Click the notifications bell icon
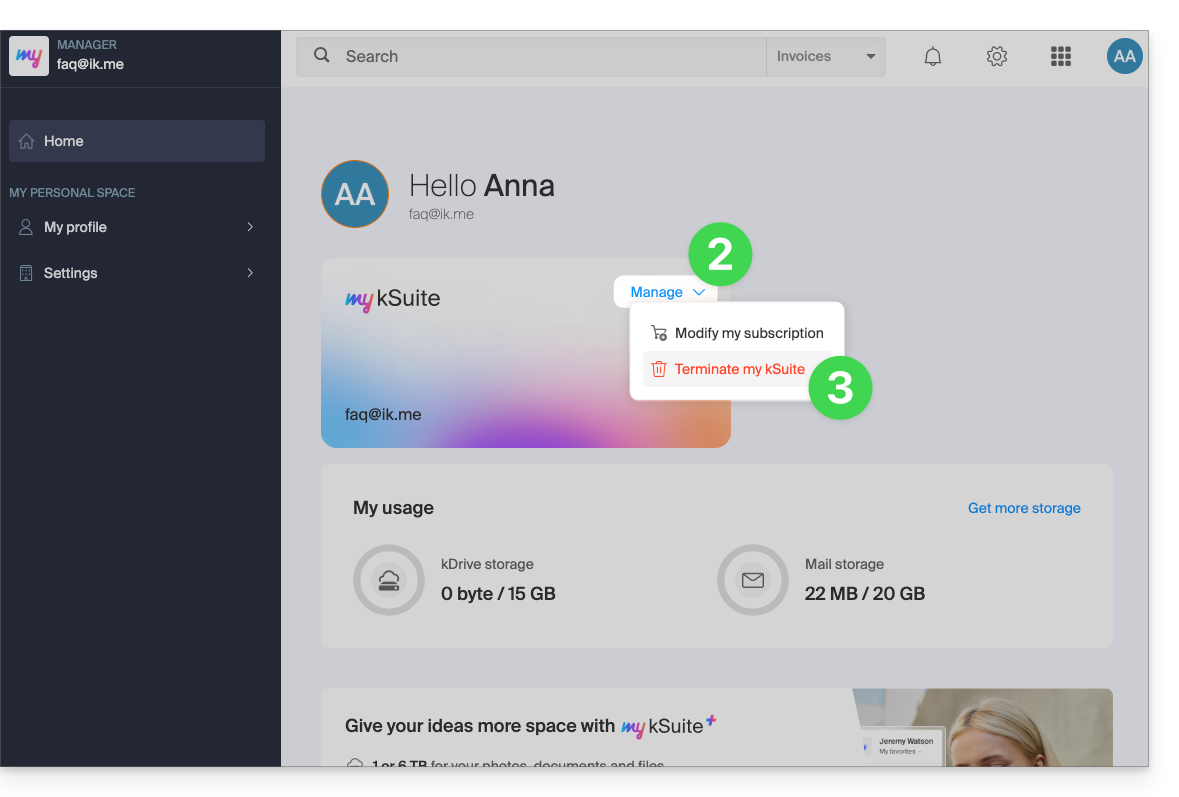Viewport: 1179px width, 797px height. click(932, 57)
